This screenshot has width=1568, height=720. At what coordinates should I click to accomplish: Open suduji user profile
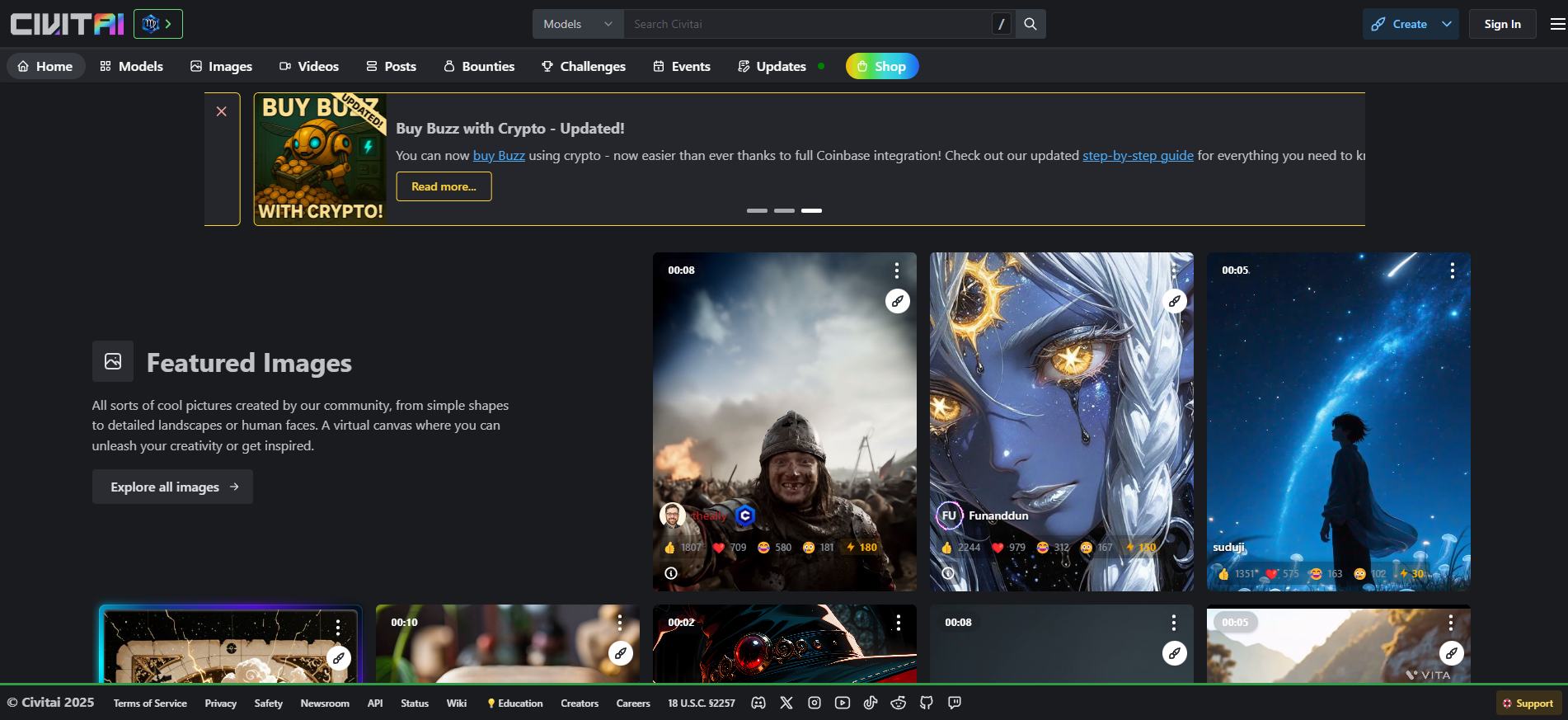point(1228,547)
